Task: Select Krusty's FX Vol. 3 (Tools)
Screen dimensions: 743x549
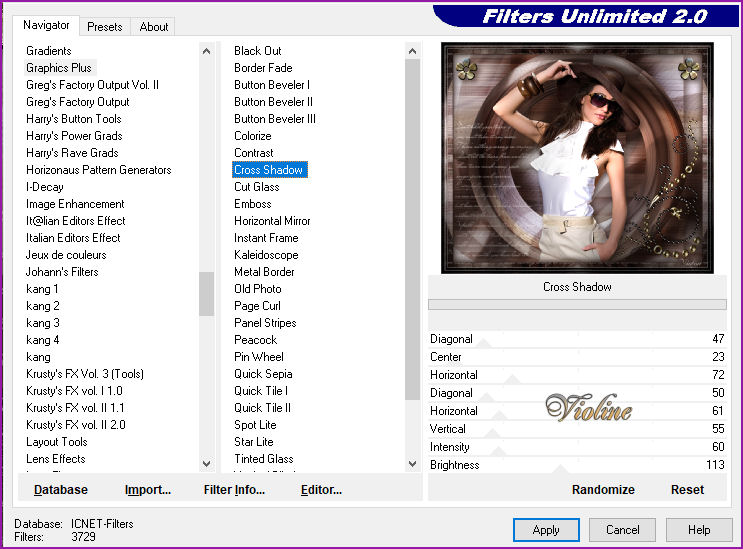Action: click(x=85, y=374)
